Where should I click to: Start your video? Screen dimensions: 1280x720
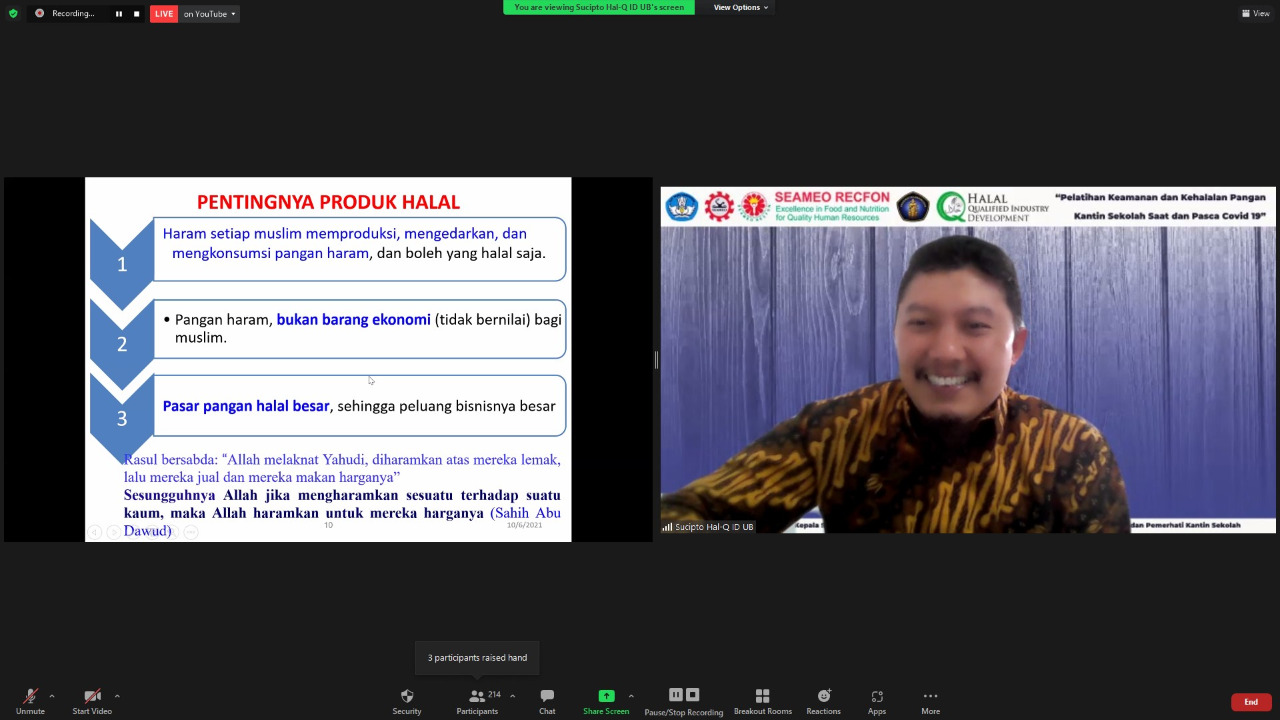90,700
